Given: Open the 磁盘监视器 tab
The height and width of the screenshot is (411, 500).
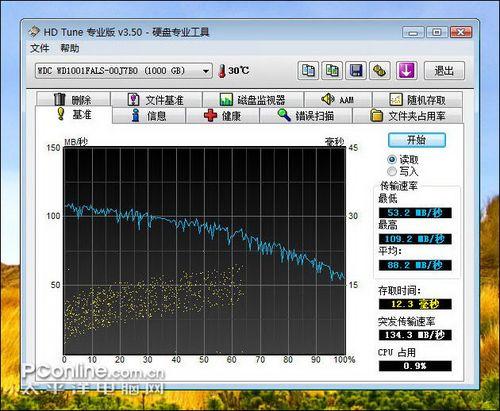Looking at the screenshot, I should tap(253, 99).
